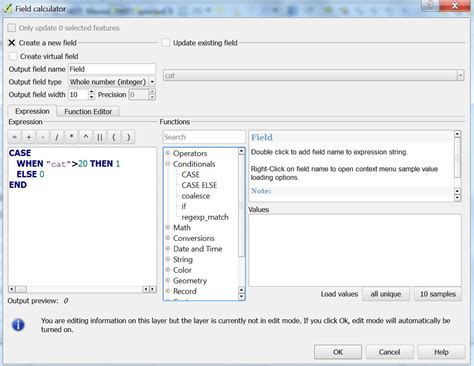Collapse the Conditionals function group
This screenshot has width=474, height=366.
click(x=168, y=164)
